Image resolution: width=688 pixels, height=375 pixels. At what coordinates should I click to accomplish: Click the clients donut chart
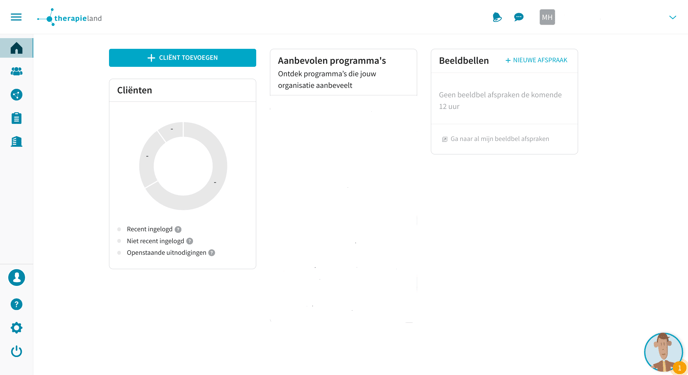tap(183, 166)
